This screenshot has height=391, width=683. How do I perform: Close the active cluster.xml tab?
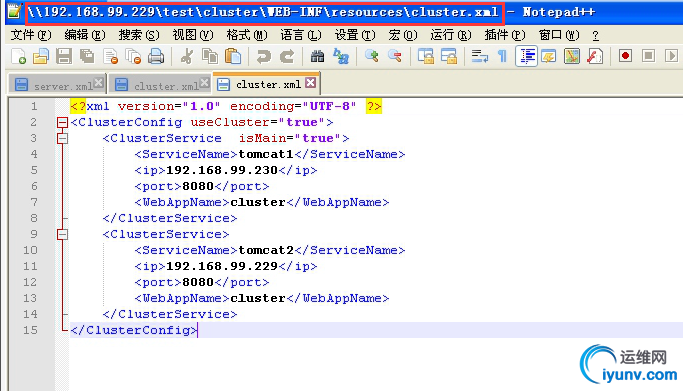coord(310,83)
